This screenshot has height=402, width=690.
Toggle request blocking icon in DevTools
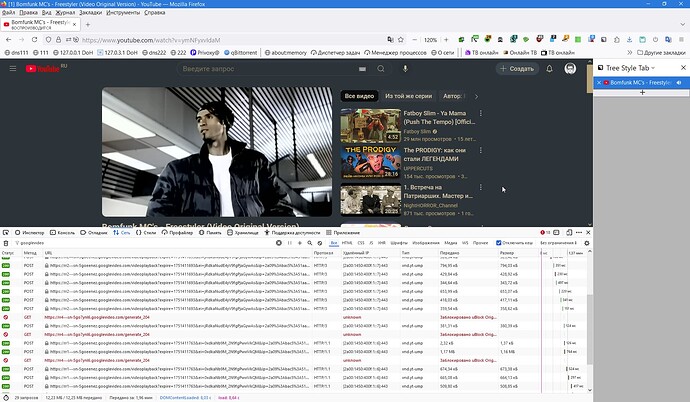[320, 243]
